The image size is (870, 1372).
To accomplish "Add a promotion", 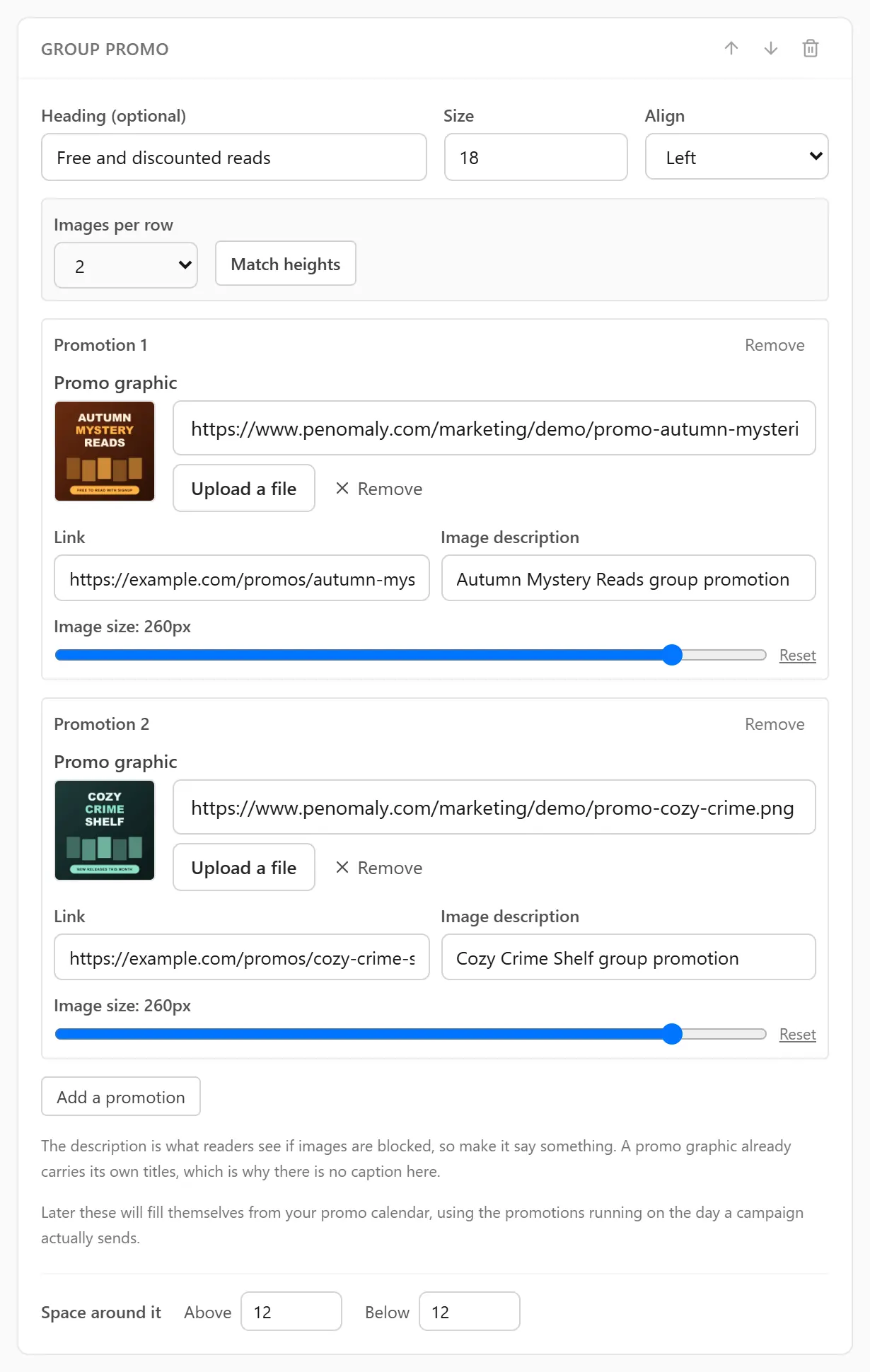I will tap(121, 1097).
